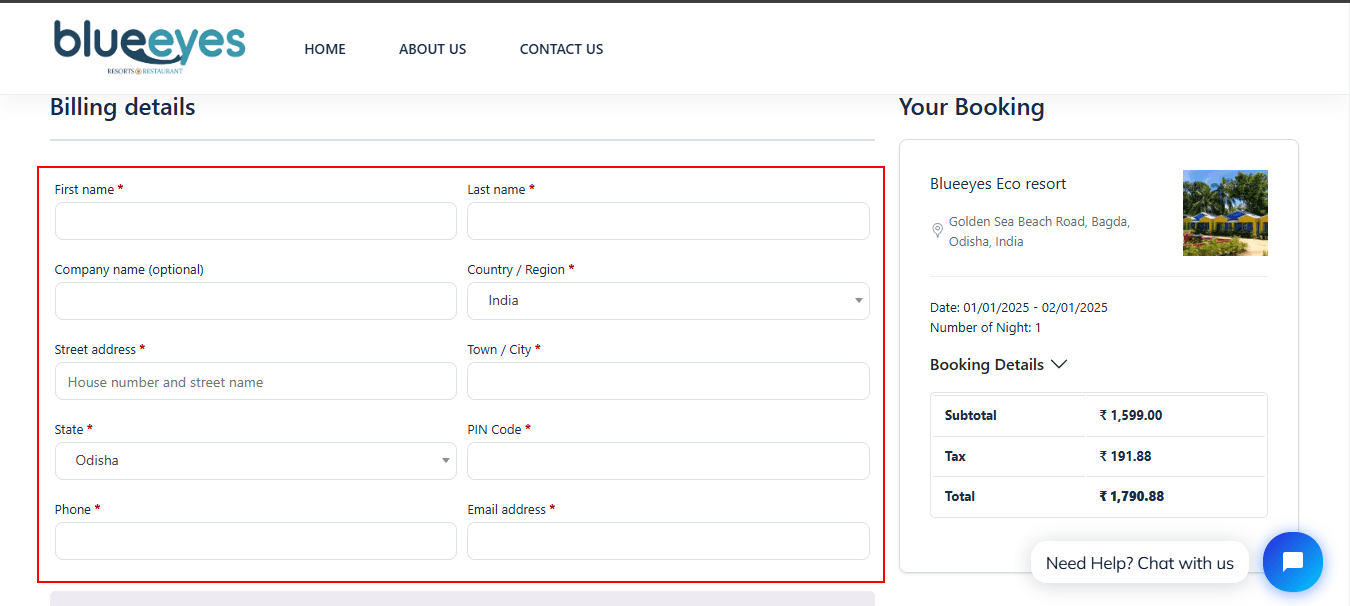Focus the Last name text box

point(667,221)
